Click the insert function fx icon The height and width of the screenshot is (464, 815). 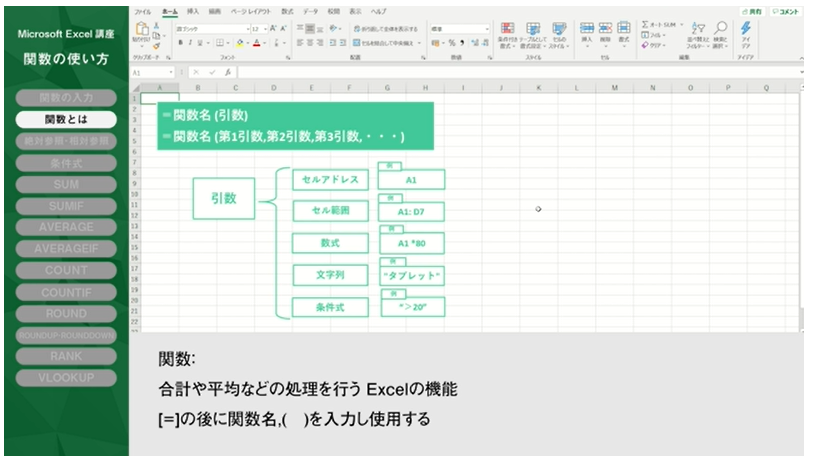coord(228,73)
